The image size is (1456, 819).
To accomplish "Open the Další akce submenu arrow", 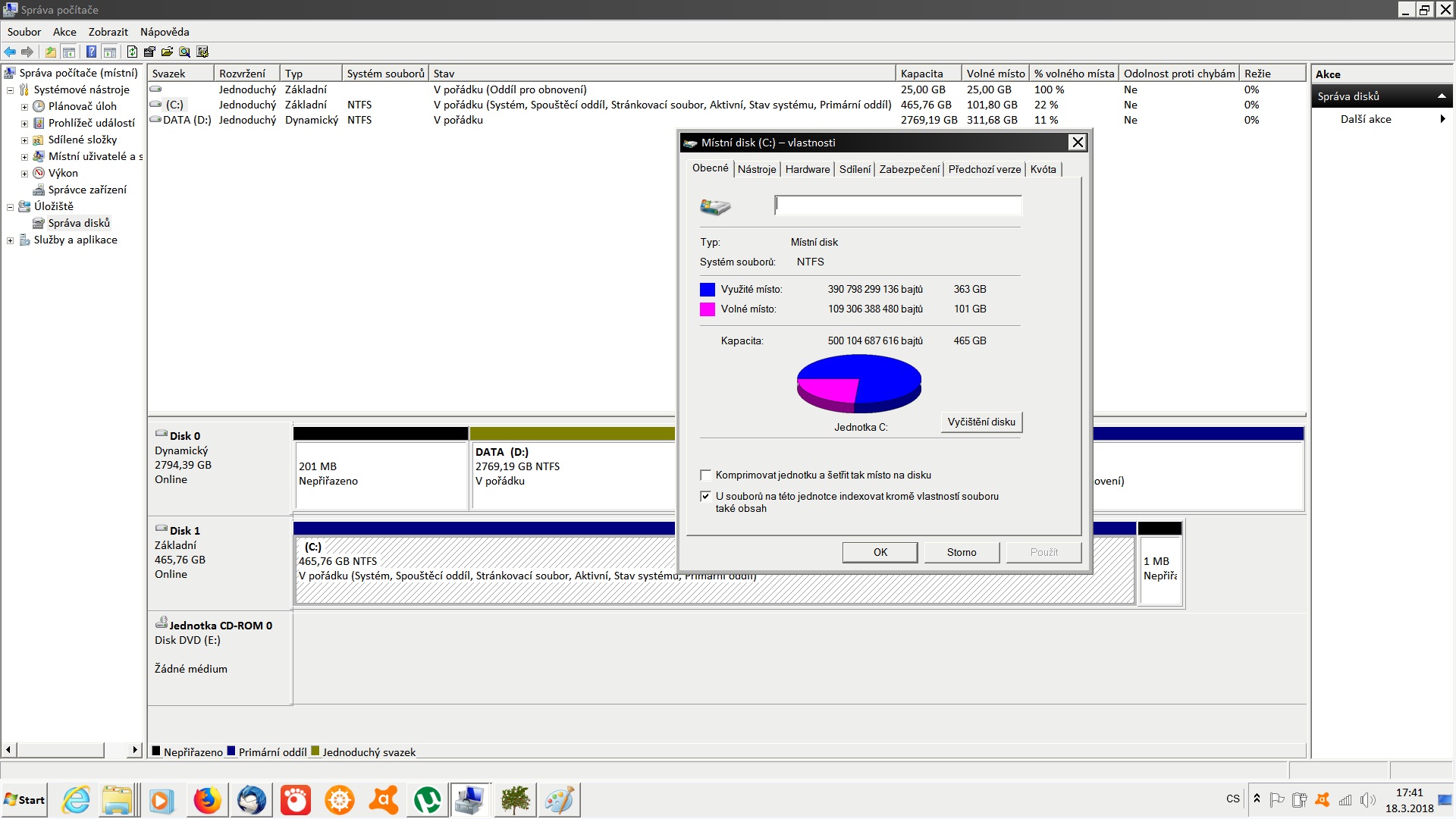I will (x=1442, y=119).
